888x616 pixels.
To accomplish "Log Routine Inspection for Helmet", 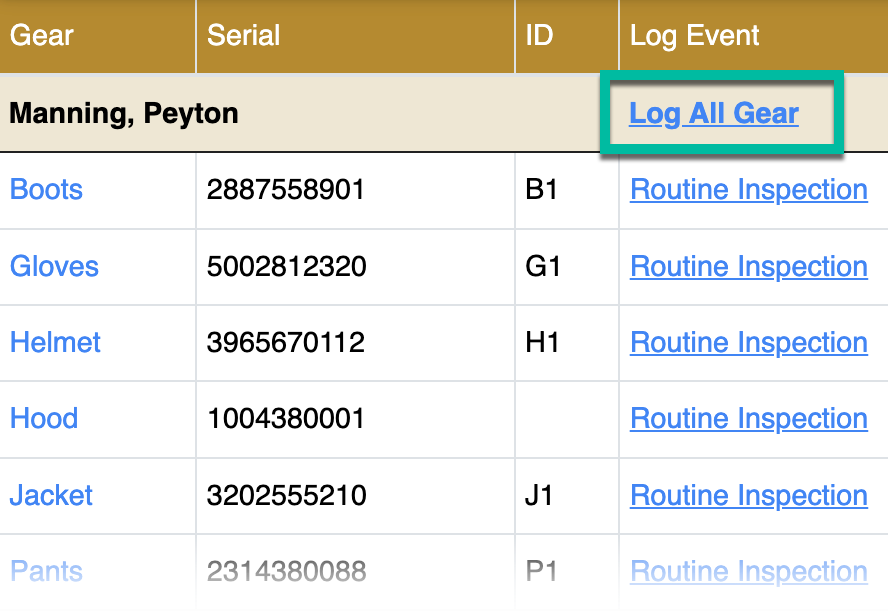I will (748, 343).
